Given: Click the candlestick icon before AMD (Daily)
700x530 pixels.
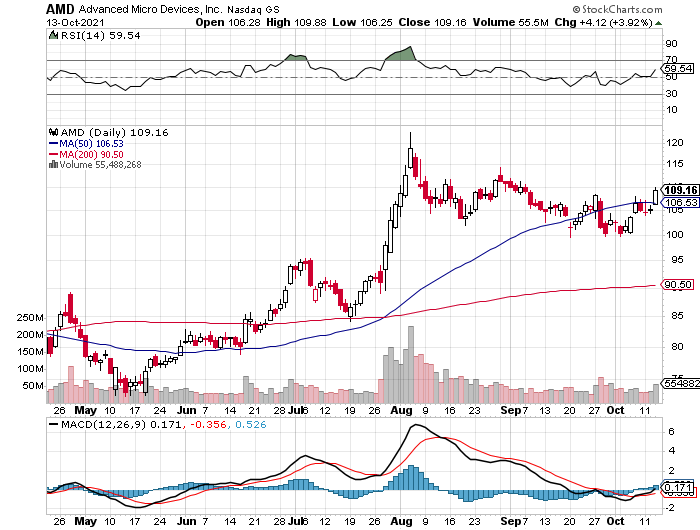Looking at the screenshot, I should click(x=54, y=132).
